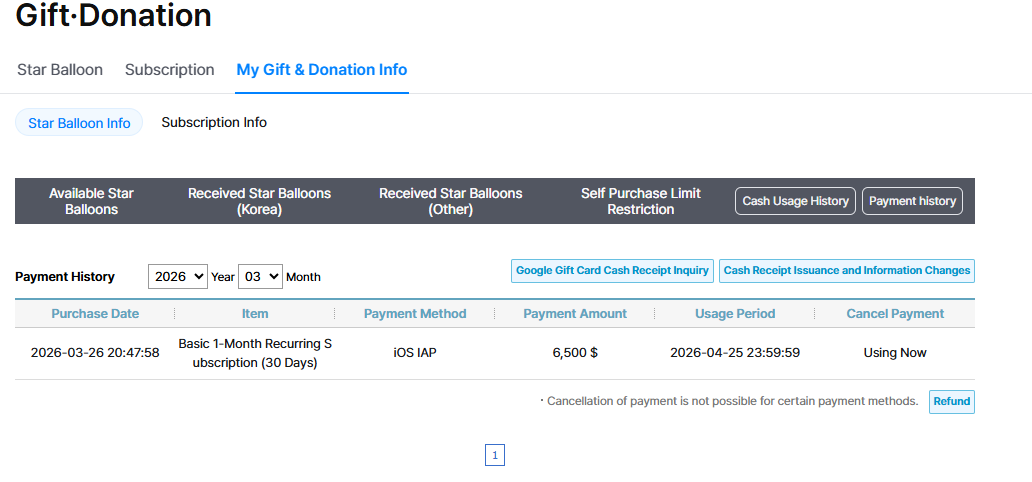Switch to the Subscription tab

[x=169, y=70]
